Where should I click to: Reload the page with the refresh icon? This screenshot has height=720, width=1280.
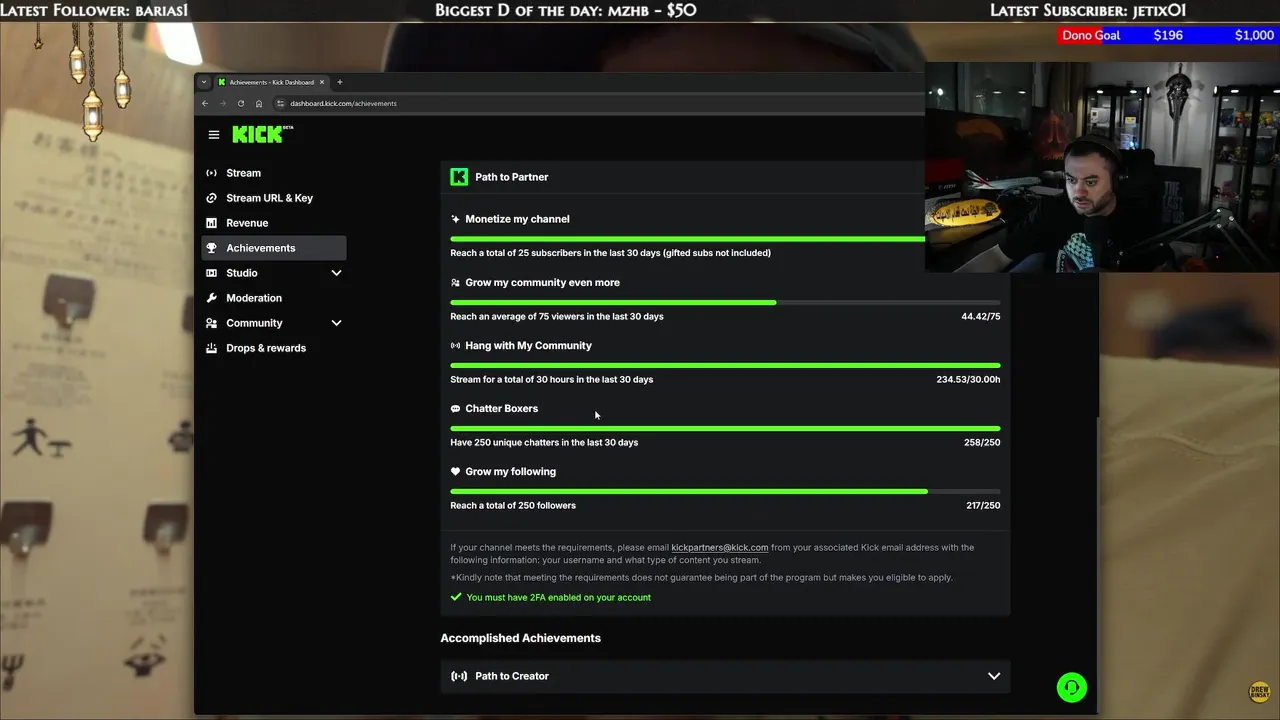click(x=241, y=103)
